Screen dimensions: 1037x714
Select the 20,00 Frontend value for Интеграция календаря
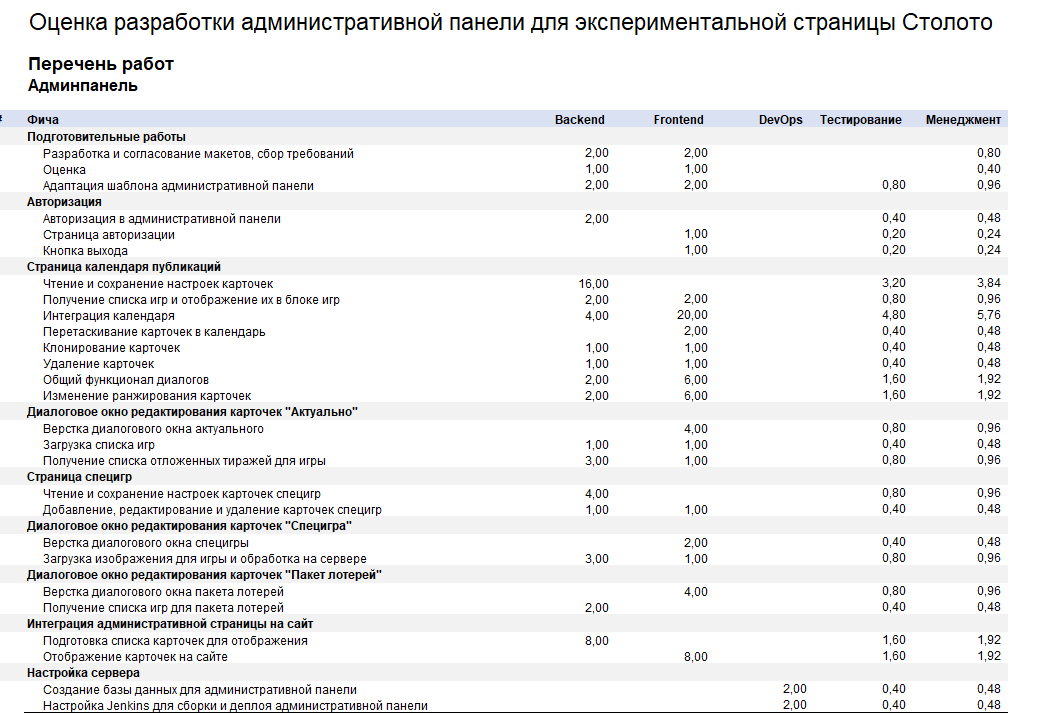tap(692, 316)
